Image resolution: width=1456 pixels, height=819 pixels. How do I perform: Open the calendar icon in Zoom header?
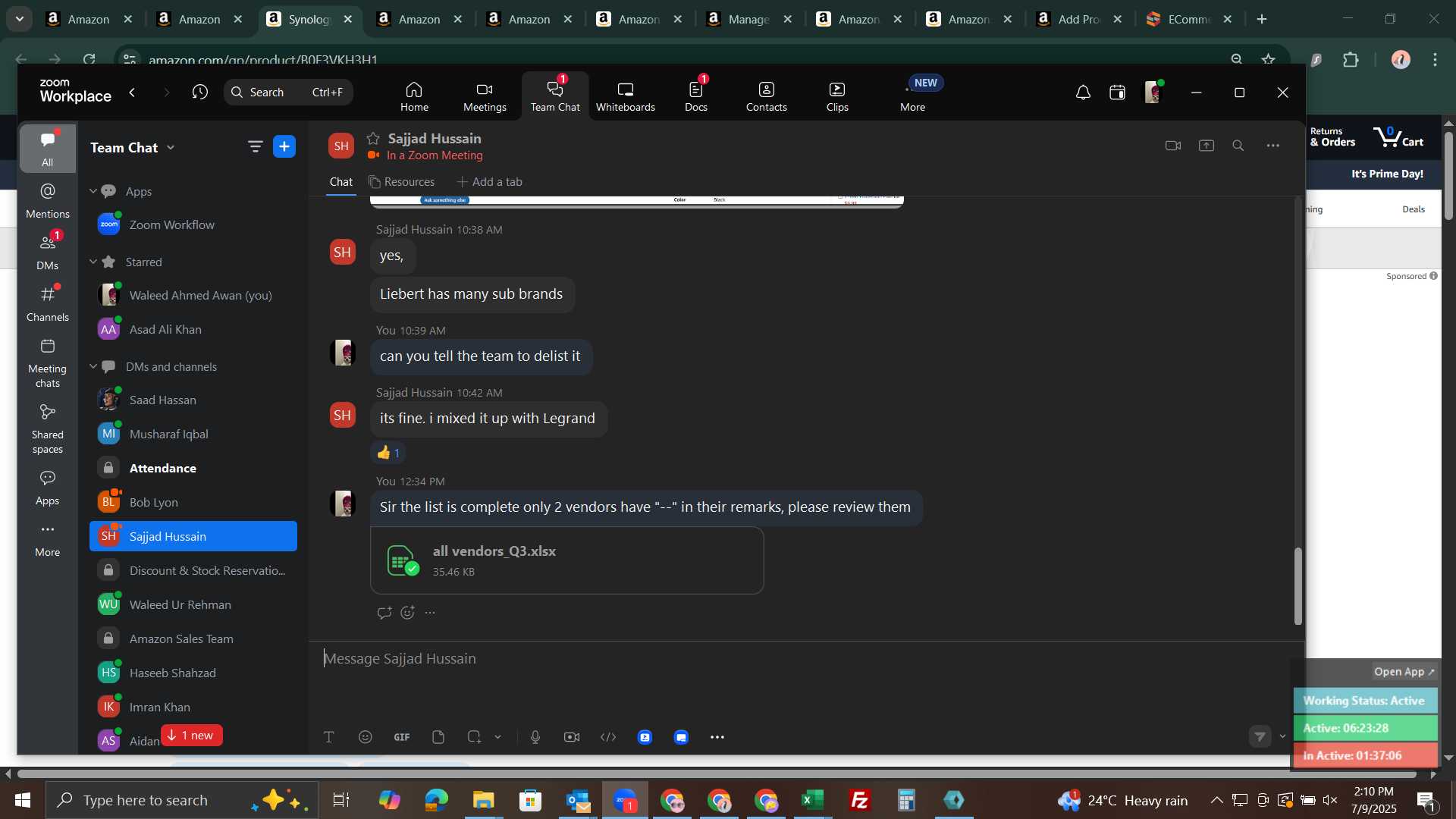tap(1117, 92)
